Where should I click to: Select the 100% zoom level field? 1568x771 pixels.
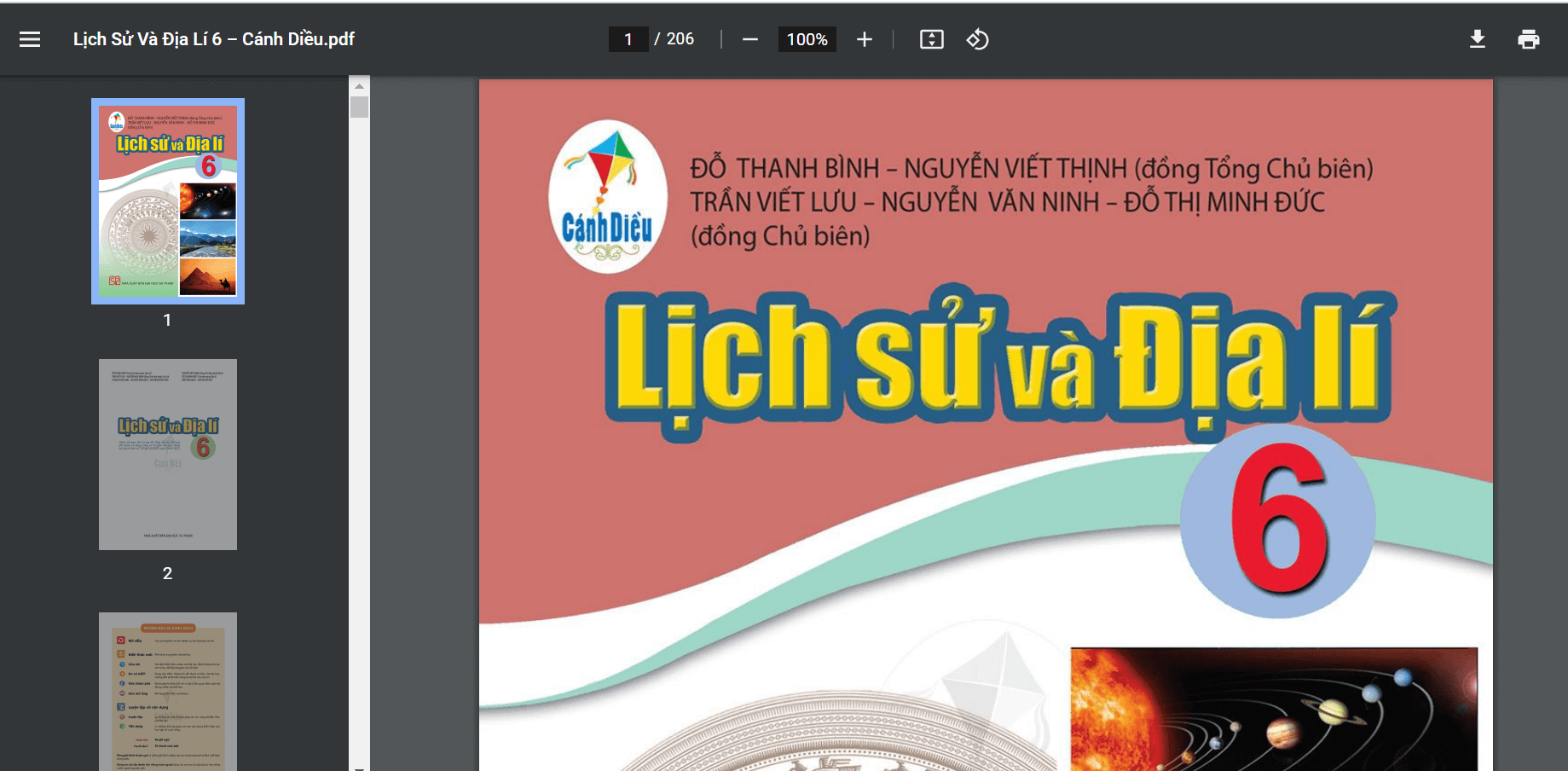pyautogui.click(x=807, y=39)
